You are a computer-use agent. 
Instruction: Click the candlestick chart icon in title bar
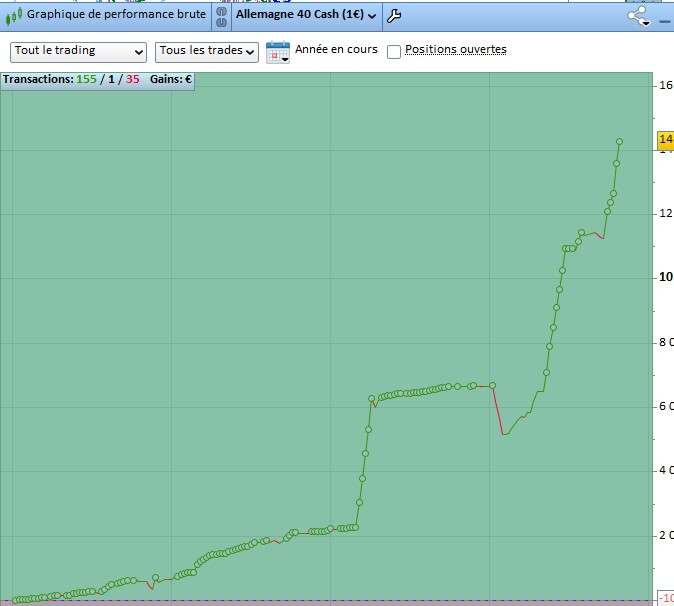point(14,16)
